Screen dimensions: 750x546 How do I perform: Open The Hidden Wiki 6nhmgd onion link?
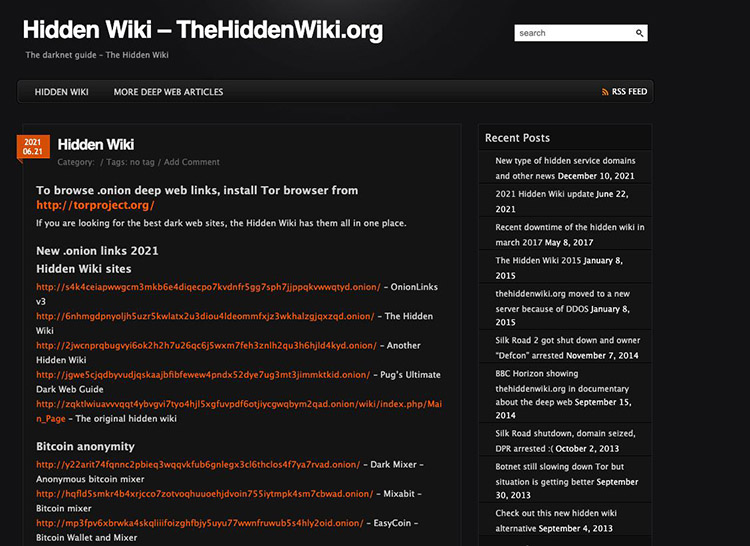click(205, 316)
